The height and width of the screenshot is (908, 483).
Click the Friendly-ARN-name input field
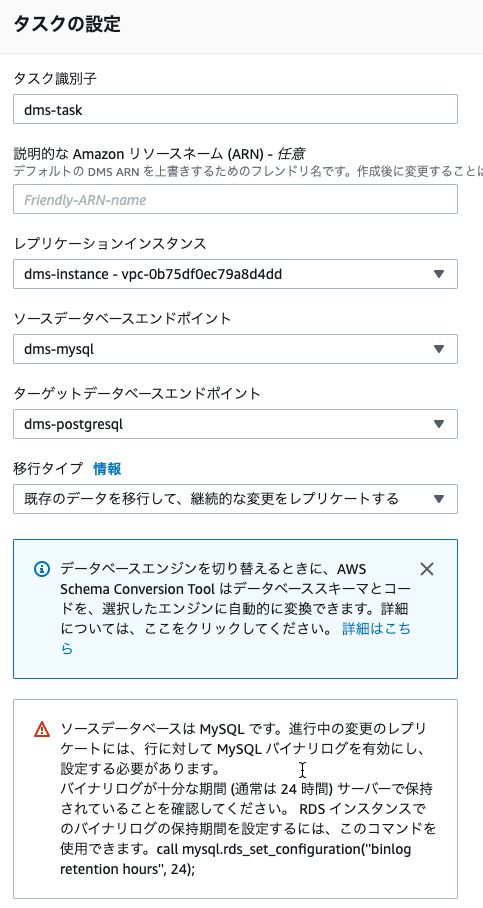tap(235, 199)
